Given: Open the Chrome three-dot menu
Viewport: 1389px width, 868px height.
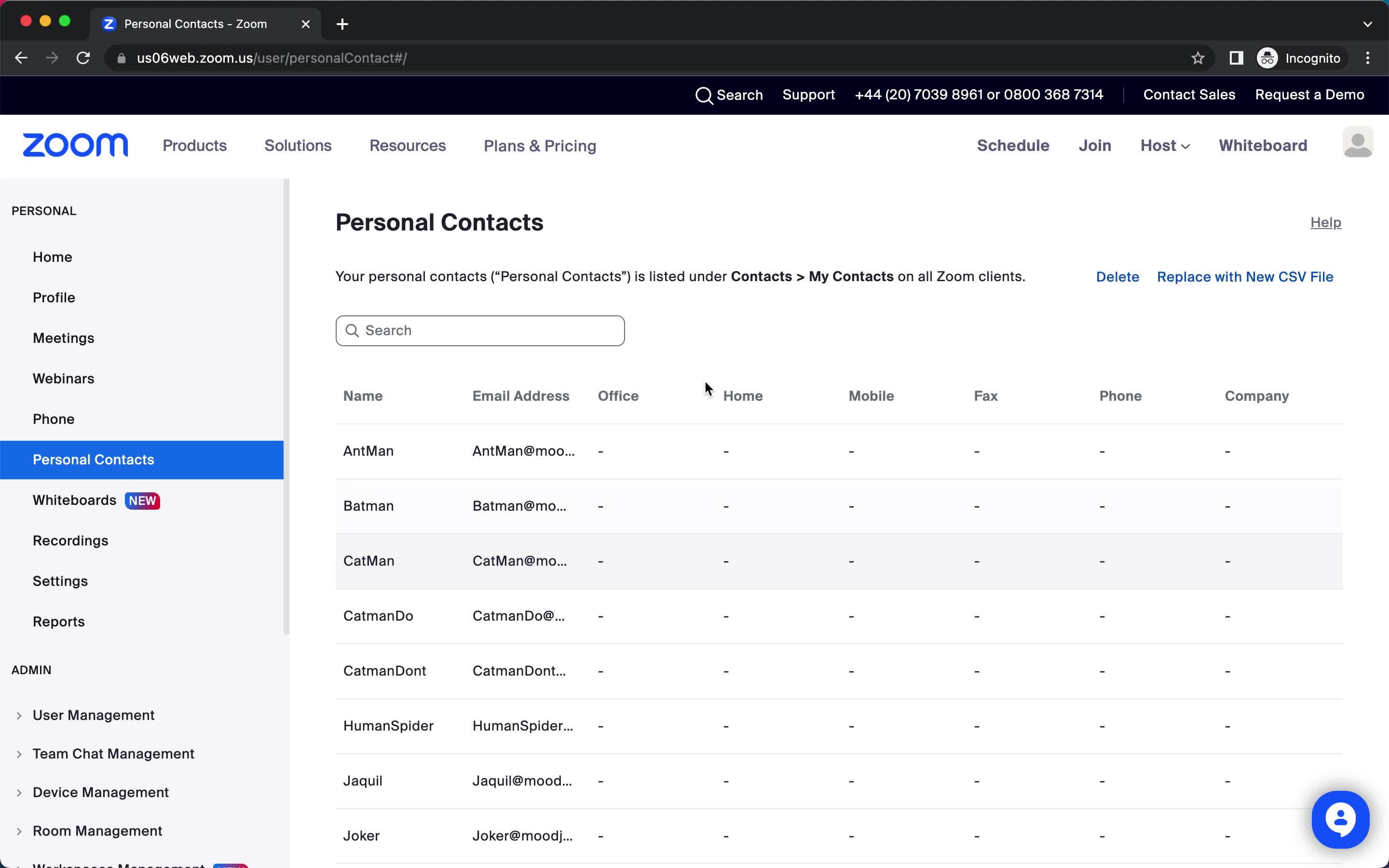Looking at the screenshot, I should 1368,58.
